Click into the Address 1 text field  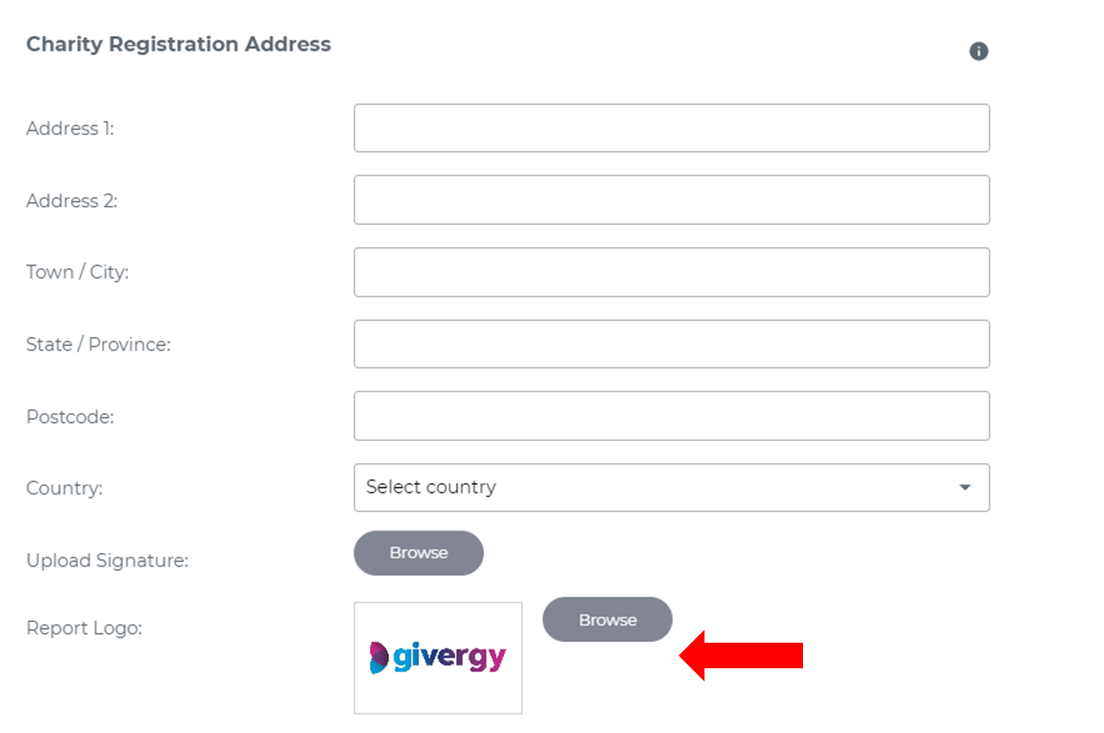[x=671, y=128]
